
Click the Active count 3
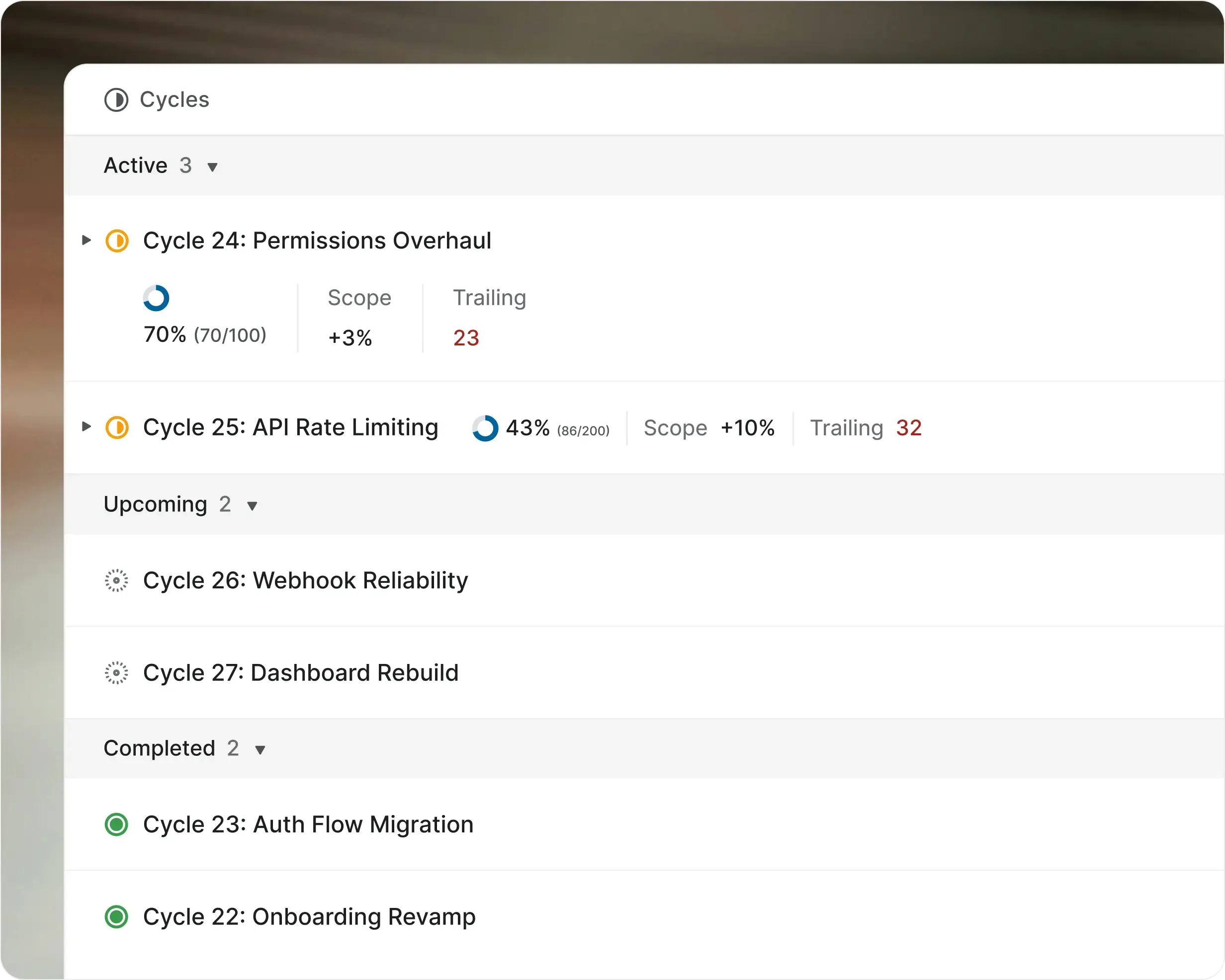[186, 165]
